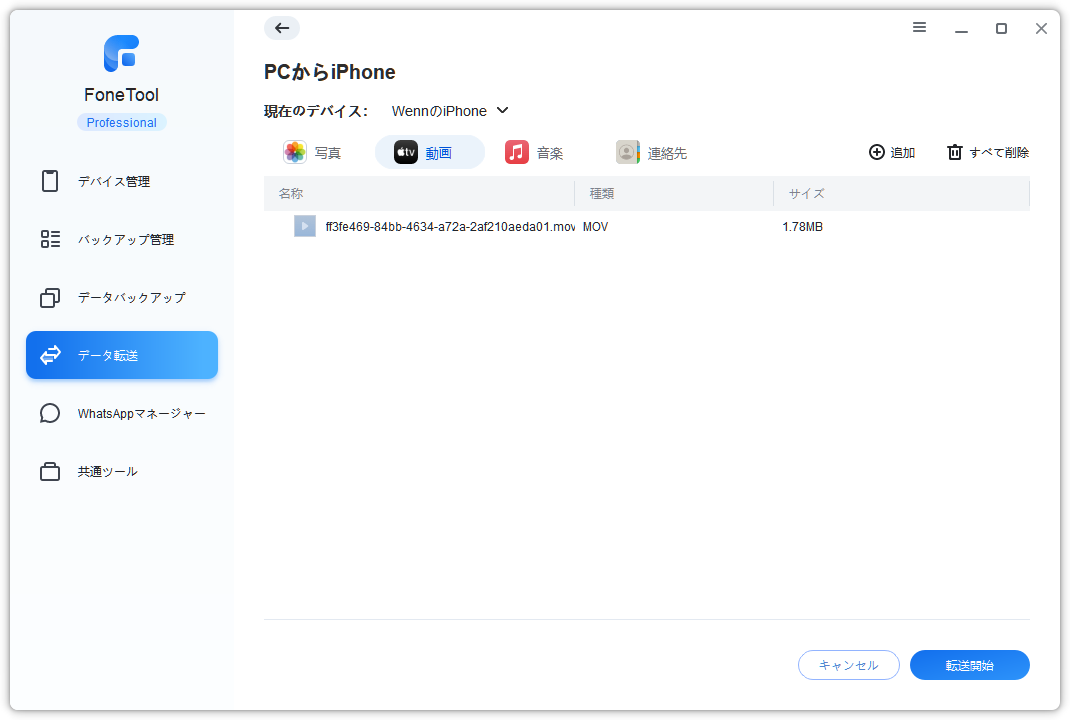
Task: Expand the WennのiPhone device dropdown
Action: tap(450, 111)
